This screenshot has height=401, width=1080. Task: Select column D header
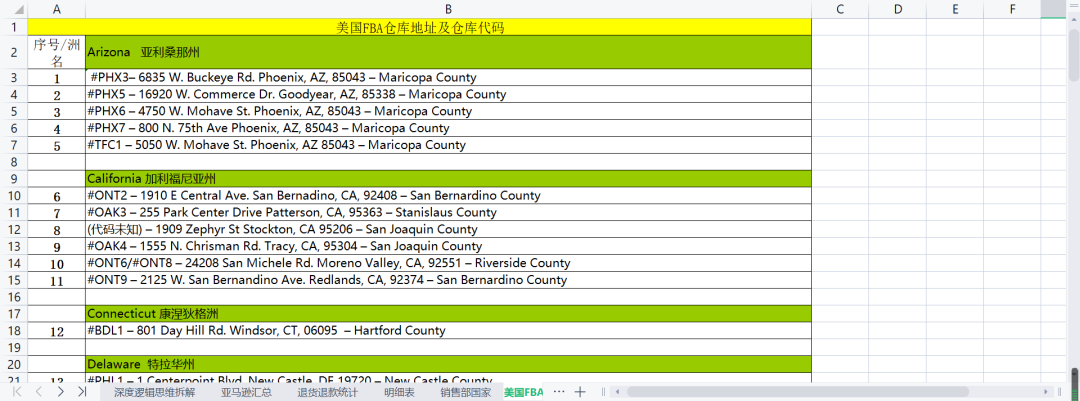coord(897,9)
